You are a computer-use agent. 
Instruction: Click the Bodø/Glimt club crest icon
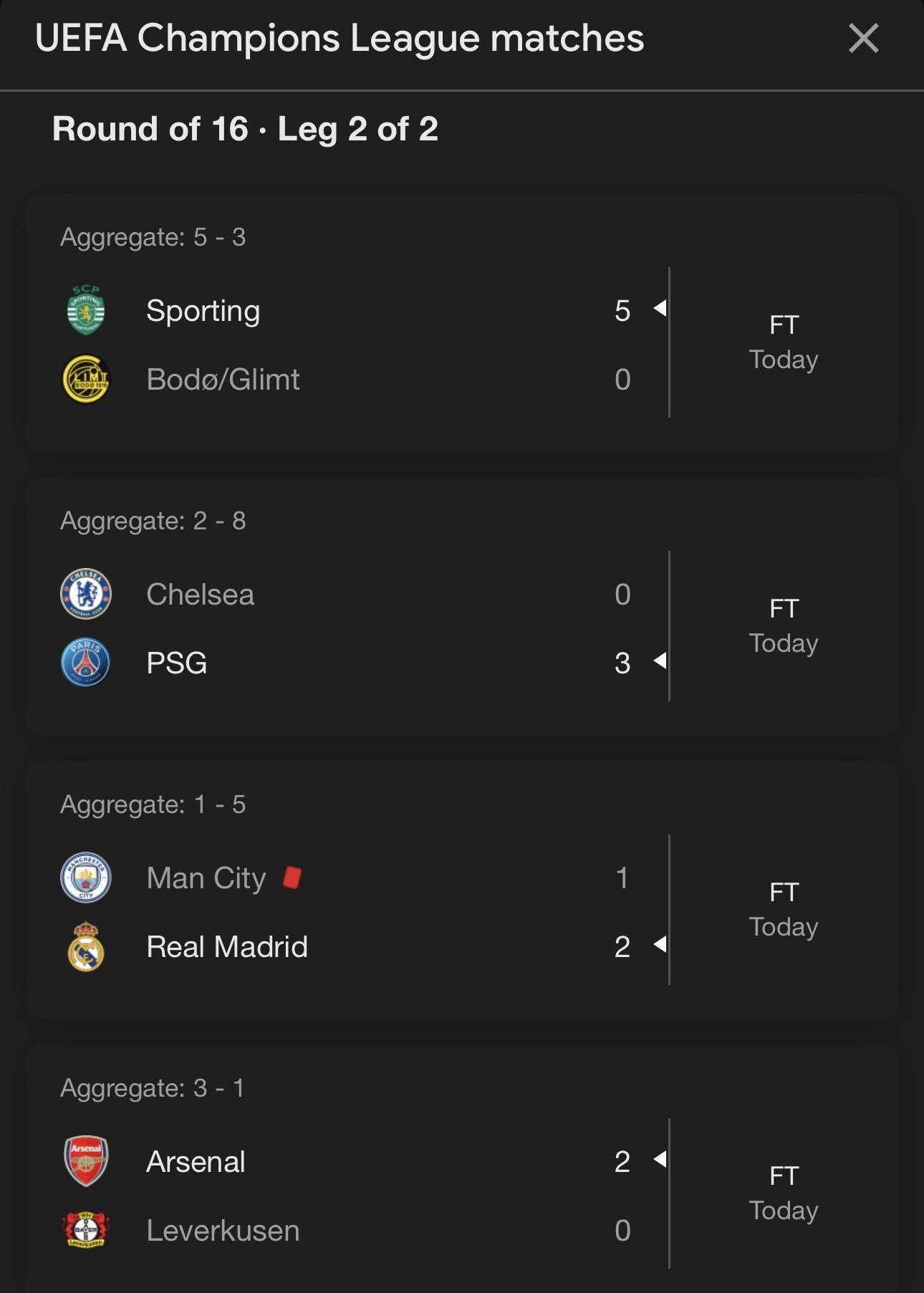coord(86,379)
